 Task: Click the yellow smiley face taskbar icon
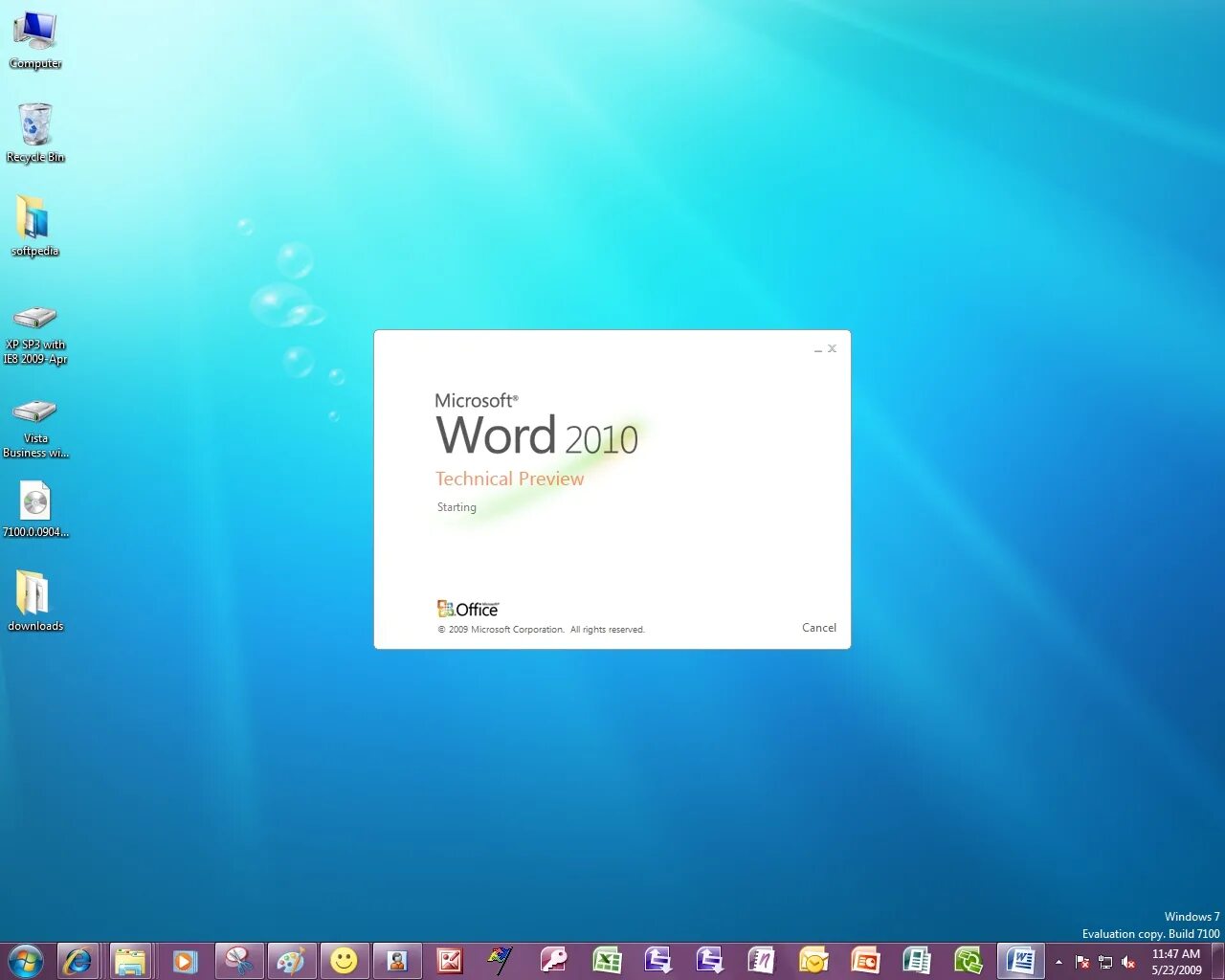pyautogui.click(x=344, y=960)
